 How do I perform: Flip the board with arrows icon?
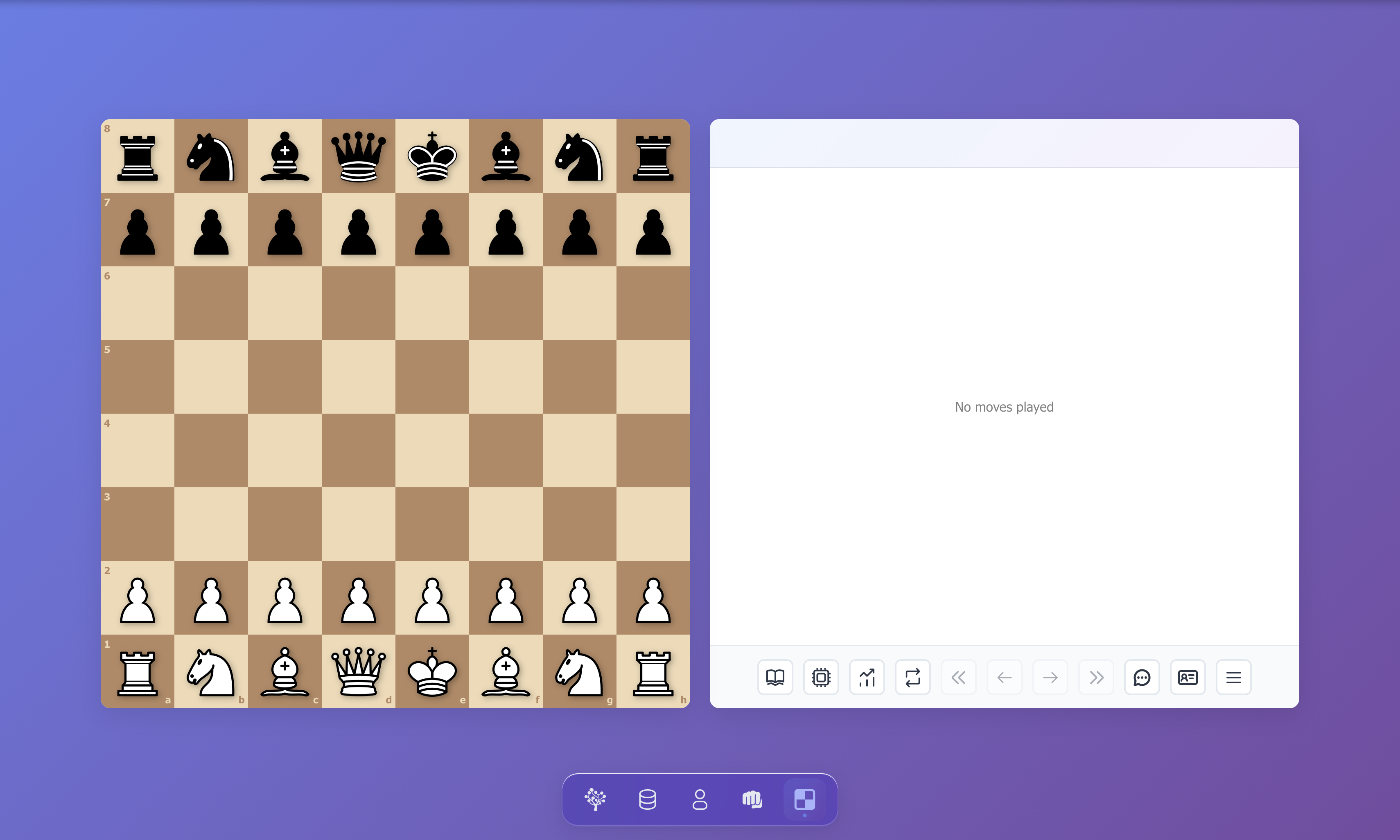tap(912, 677)
